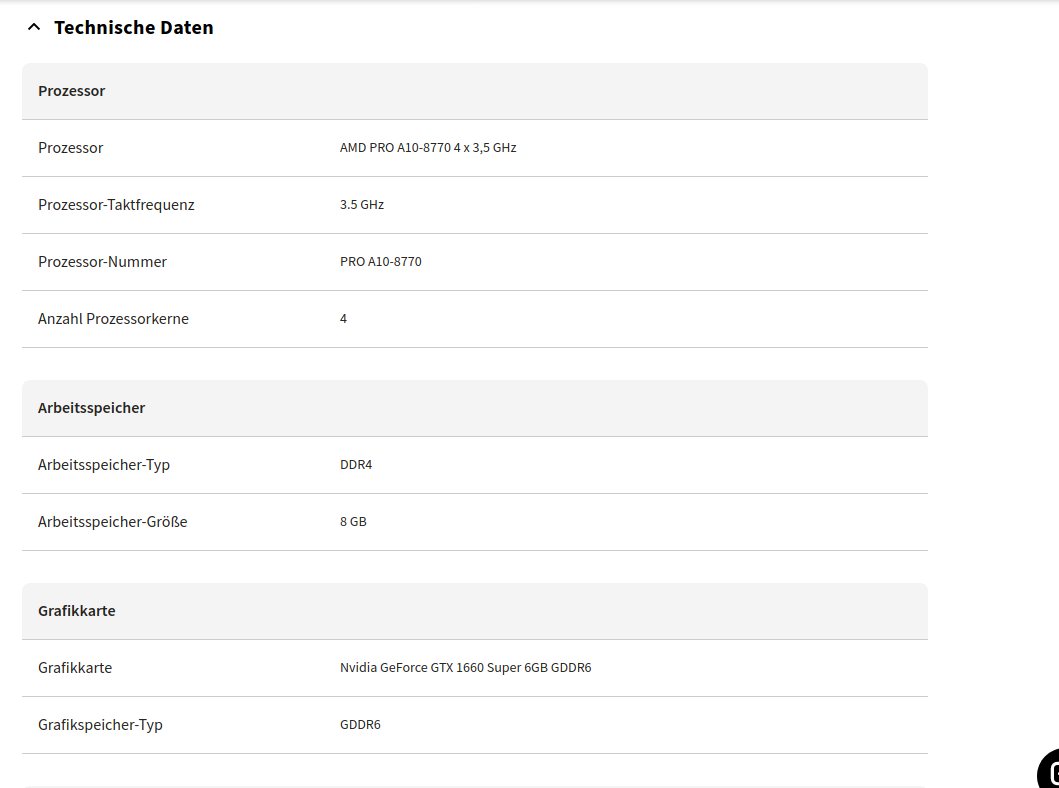Click the Arbeitsspeicher-Typ label

pos(104,465)
